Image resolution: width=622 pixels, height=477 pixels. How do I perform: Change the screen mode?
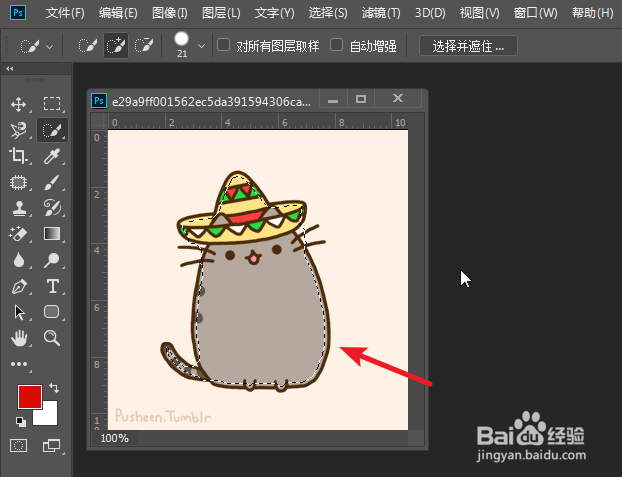[52, 446]
